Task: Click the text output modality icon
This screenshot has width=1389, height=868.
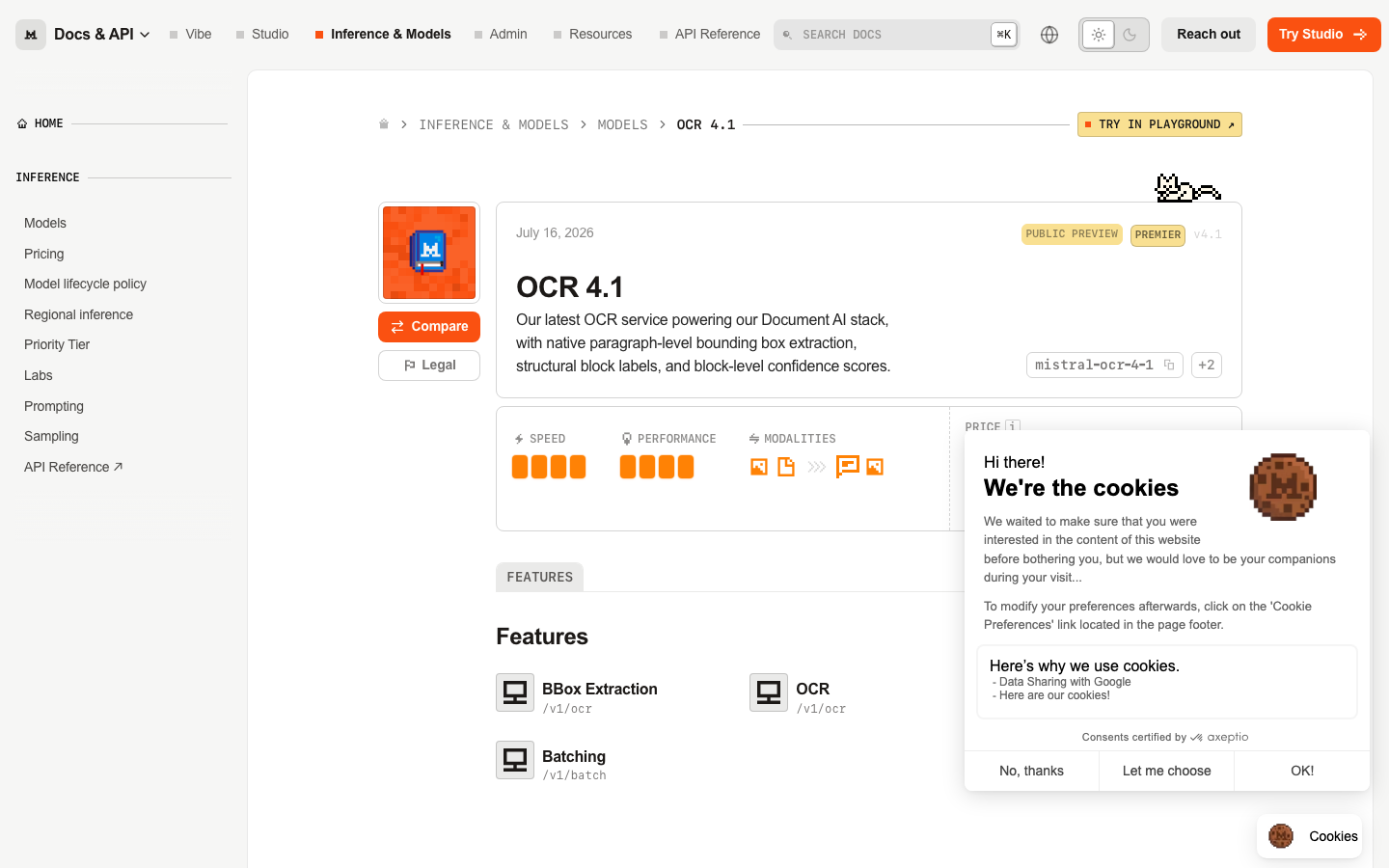Action: (847, 467)
